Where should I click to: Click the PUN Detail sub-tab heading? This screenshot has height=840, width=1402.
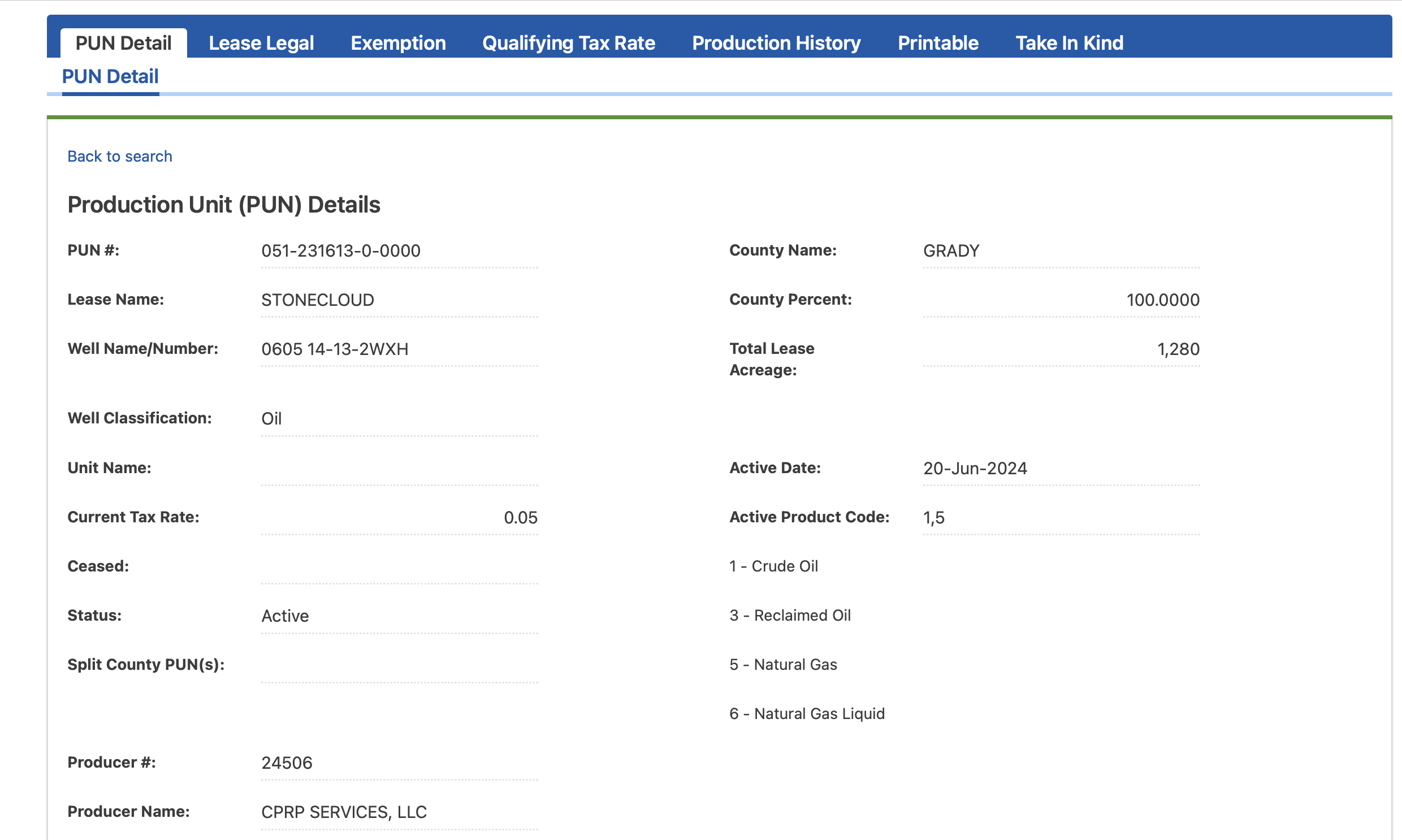tap(110, 76)
